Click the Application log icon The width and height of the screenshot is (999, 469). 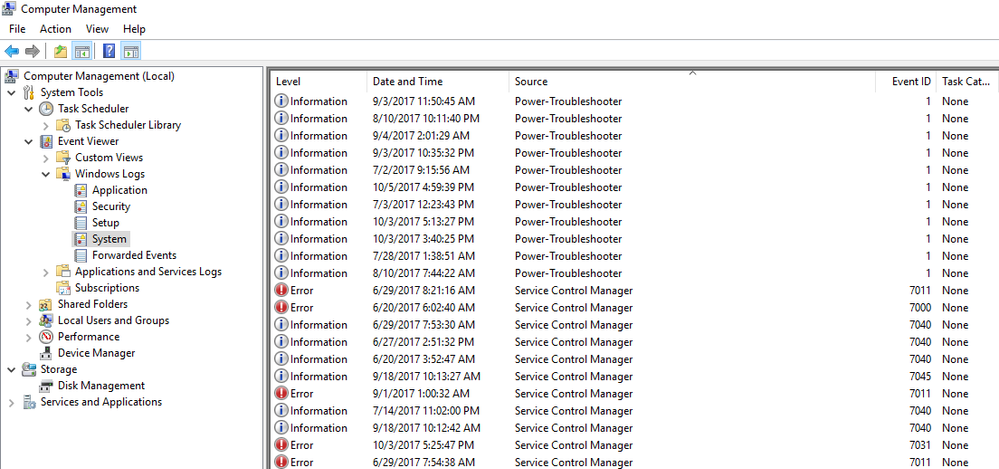click(81, 191)
